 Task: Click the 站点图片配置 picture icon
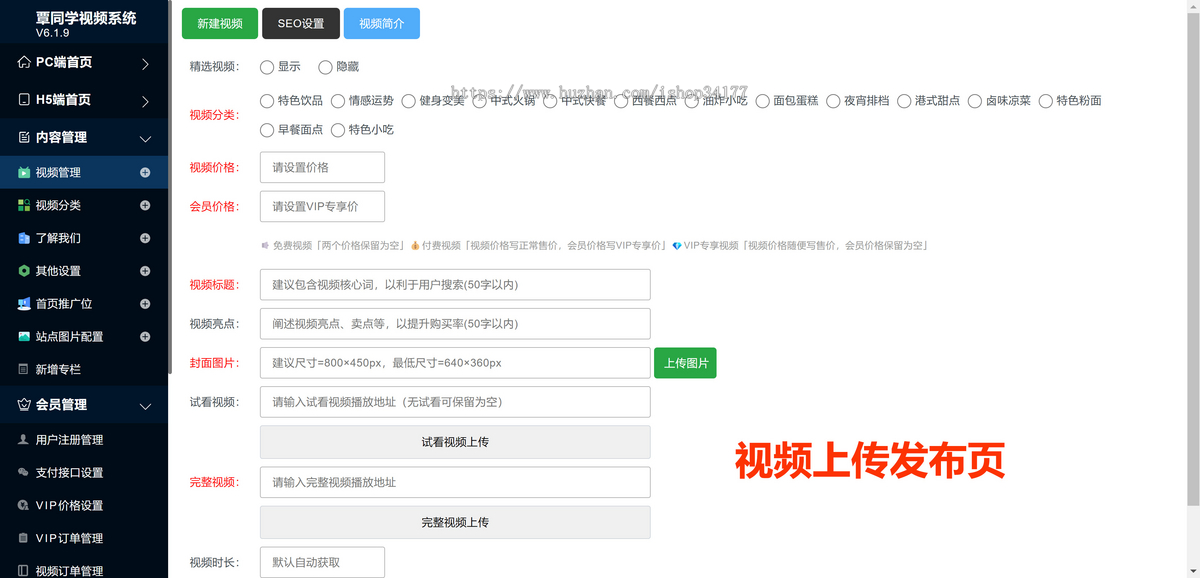coord(25,337)
